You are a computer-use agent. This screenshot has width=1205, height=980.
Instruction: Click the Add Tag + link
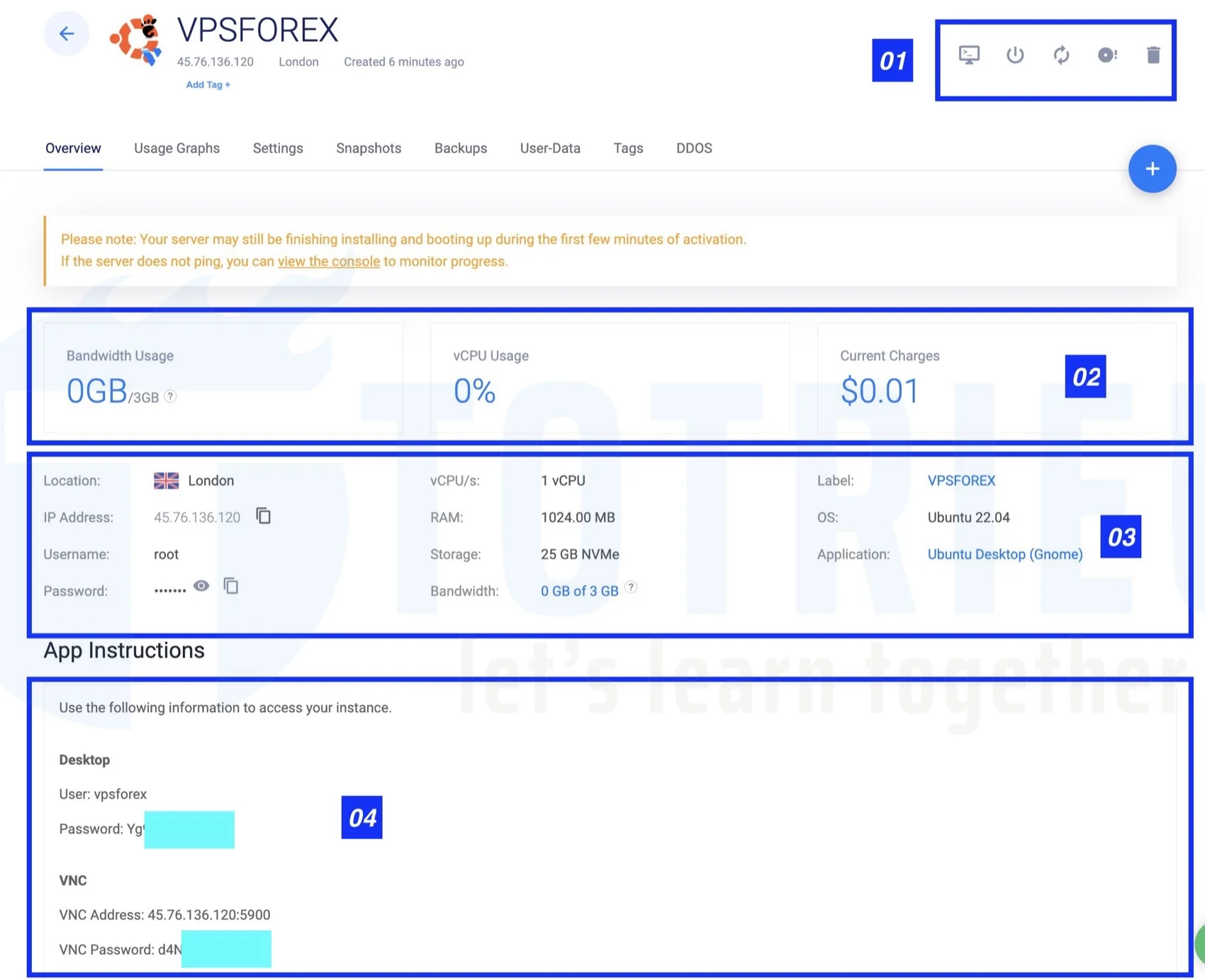click(208, 84)
